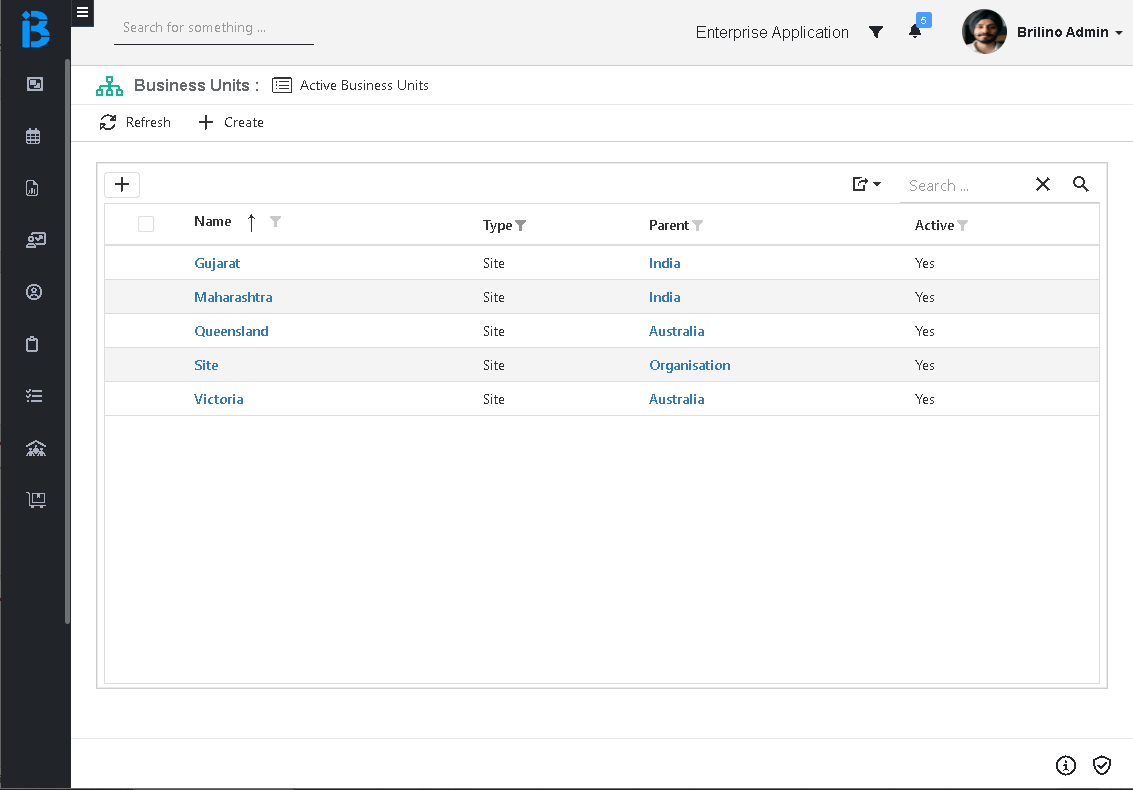Viewport: 1133px width, 790px height.
Task: Open Australia parent link in Victoria row
Action: (676, 399)
